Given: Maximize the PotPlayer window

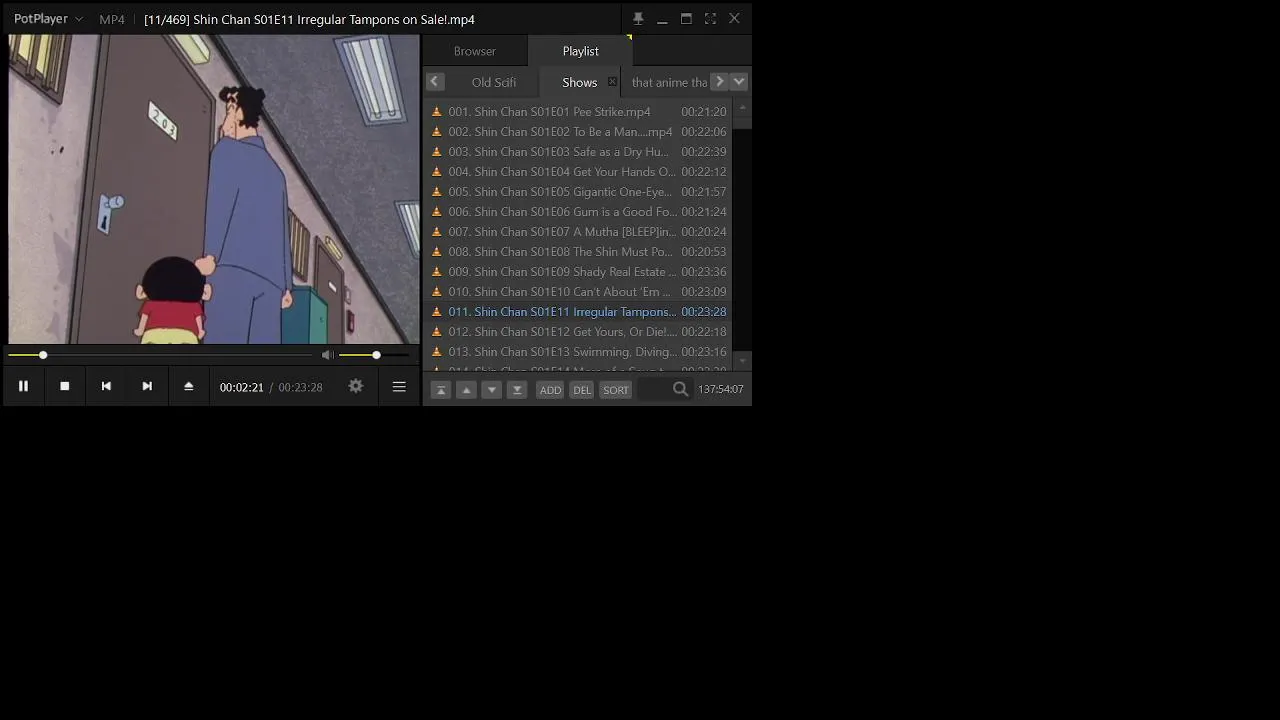Looking at the screenshot, I should [x=686, y=19].
